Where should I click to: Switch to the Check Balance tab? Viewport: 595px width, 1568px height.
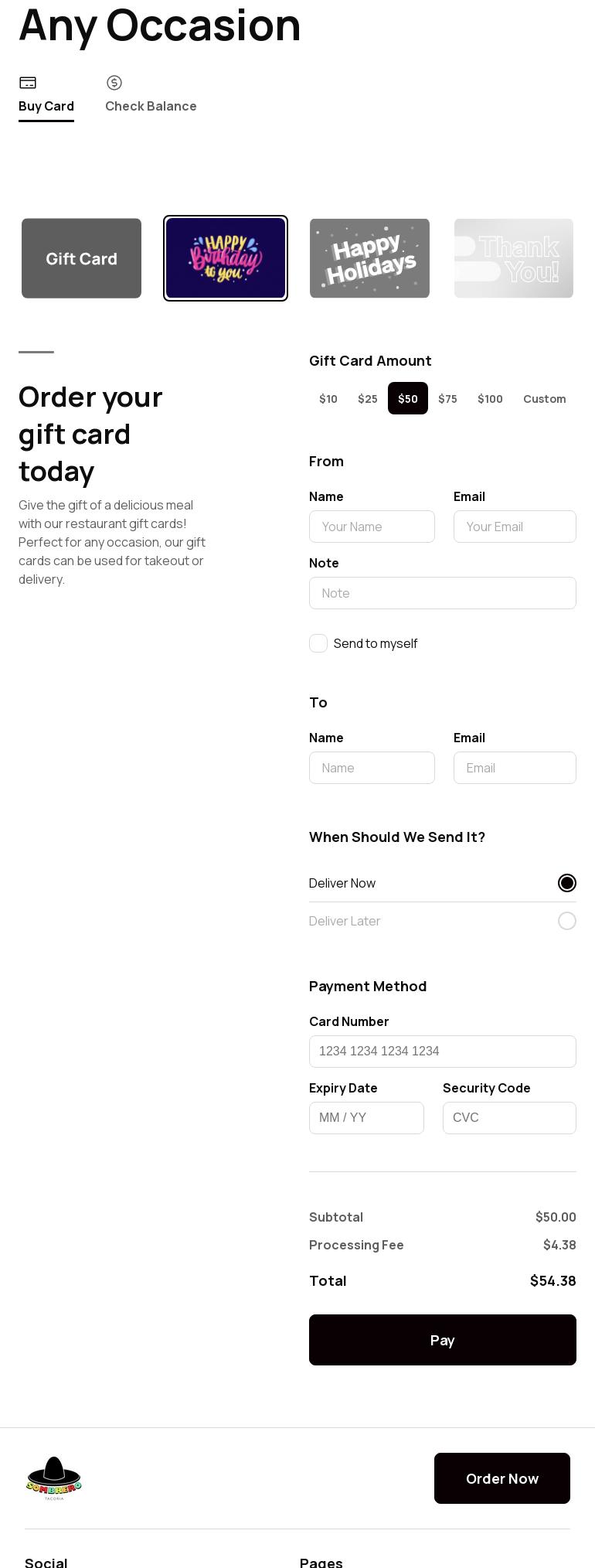click(x=151, y=106)
